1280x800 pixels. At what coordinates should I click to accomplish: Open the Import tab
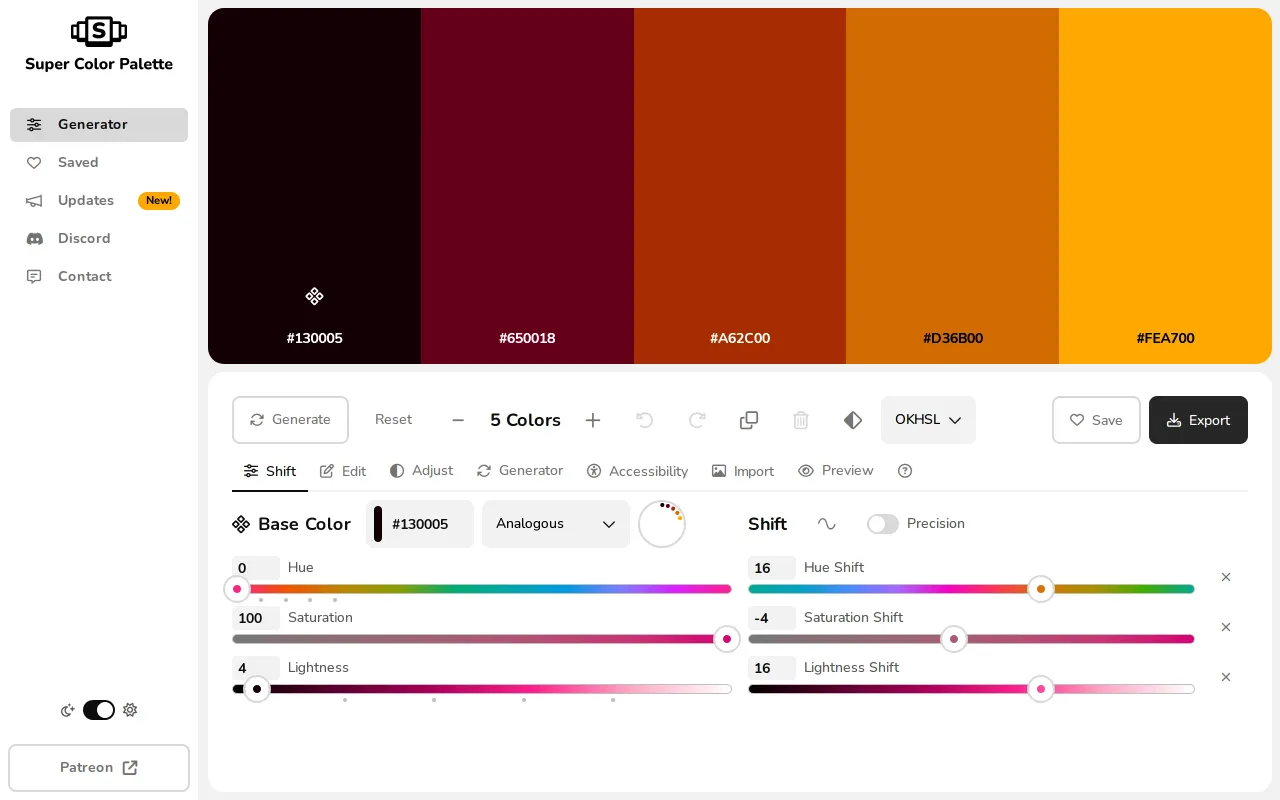(x=743, y=471)
